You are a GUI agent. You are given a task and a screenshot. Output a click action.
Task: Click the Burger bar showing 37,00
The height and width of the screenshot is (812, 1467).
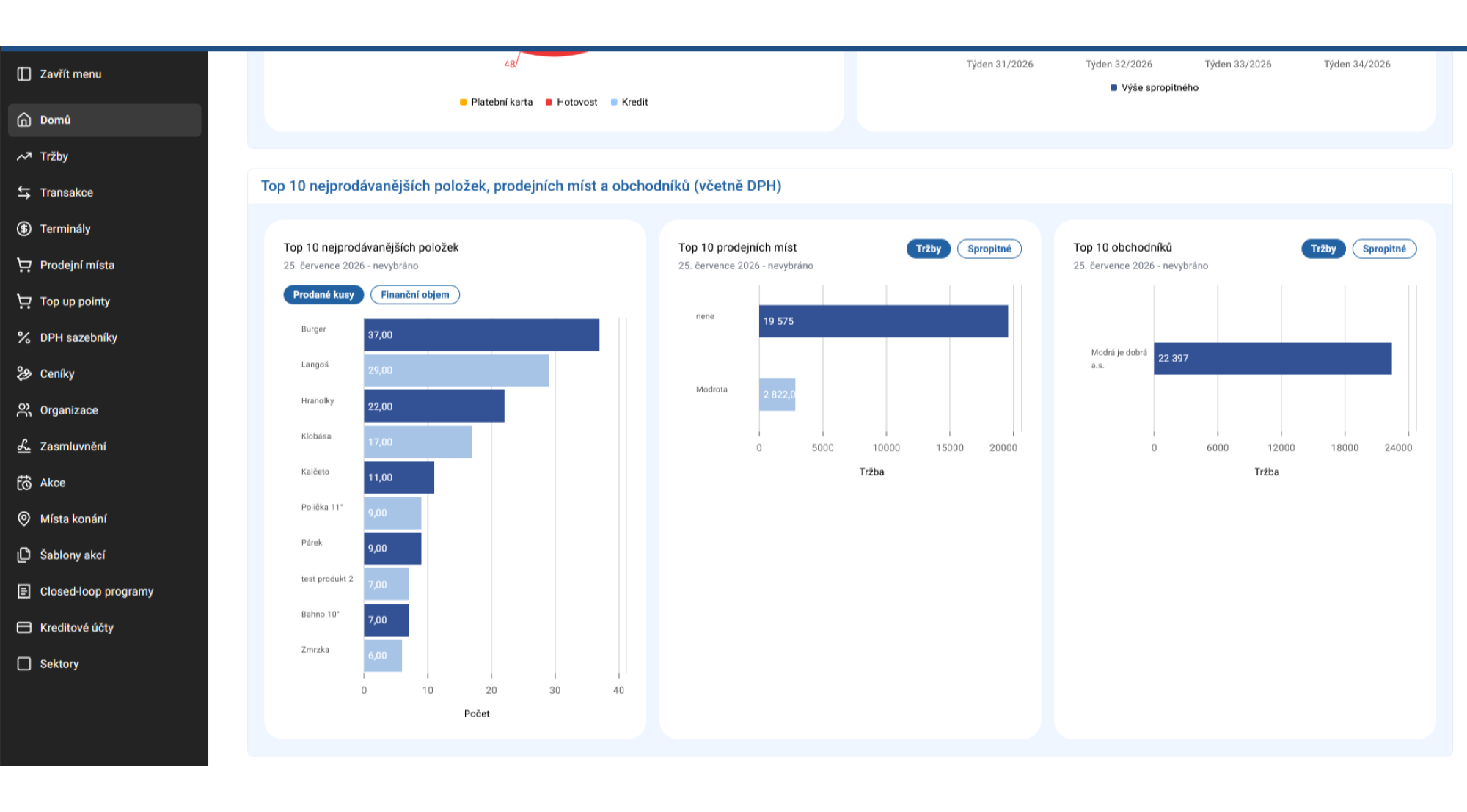pyautogui.click(x=482, y=335)
